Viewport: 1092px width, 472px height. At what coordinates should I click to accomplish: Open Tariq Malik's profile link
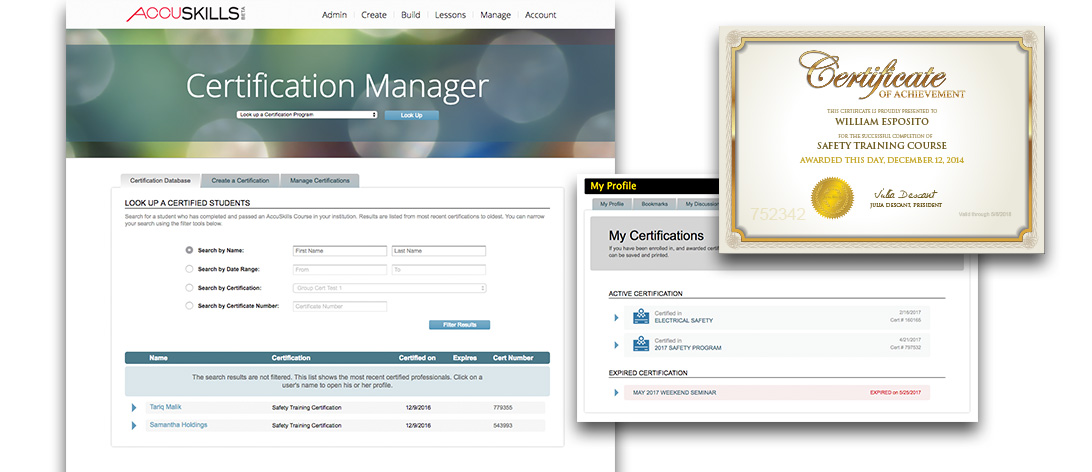[165, 407]
